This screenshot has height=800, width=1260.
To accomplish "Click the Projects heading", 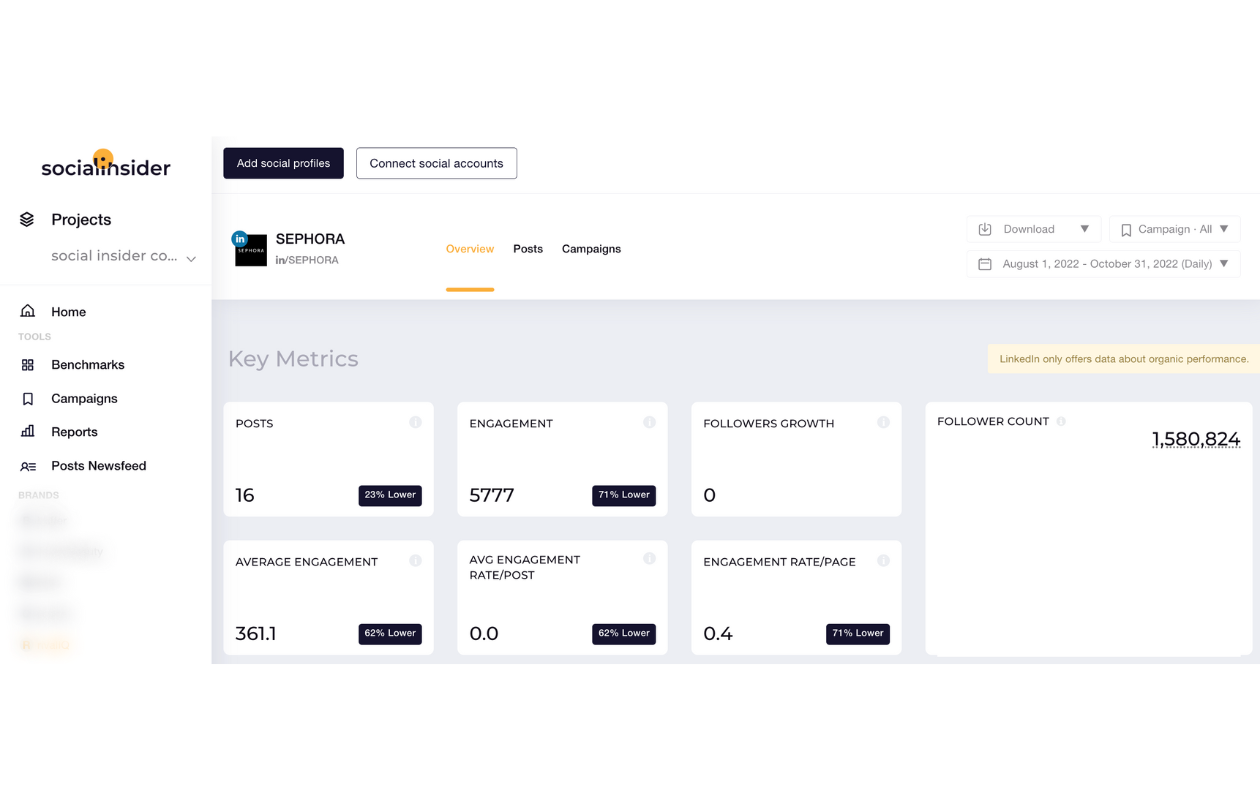I will click(x=81, y=220).
